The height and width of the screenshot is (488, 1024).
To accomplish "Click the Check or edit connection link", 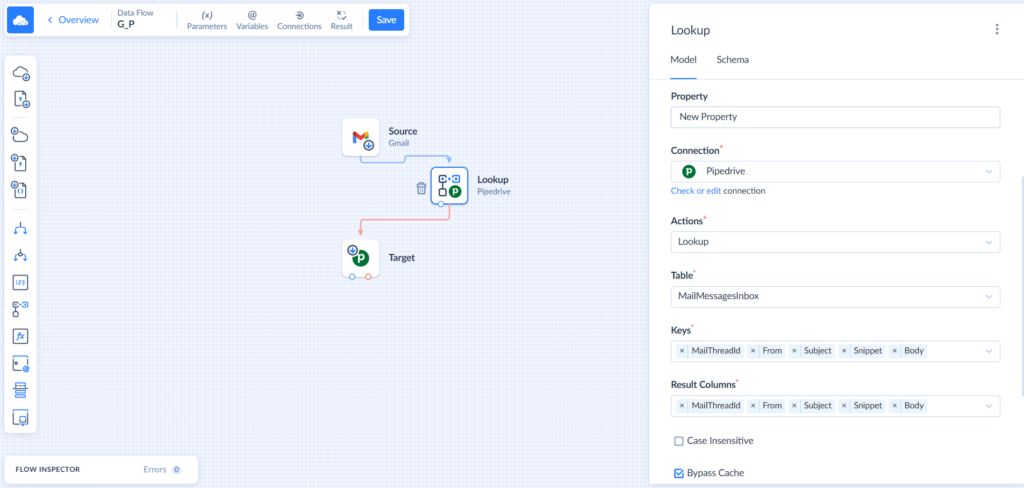I will tap(696, 191).
